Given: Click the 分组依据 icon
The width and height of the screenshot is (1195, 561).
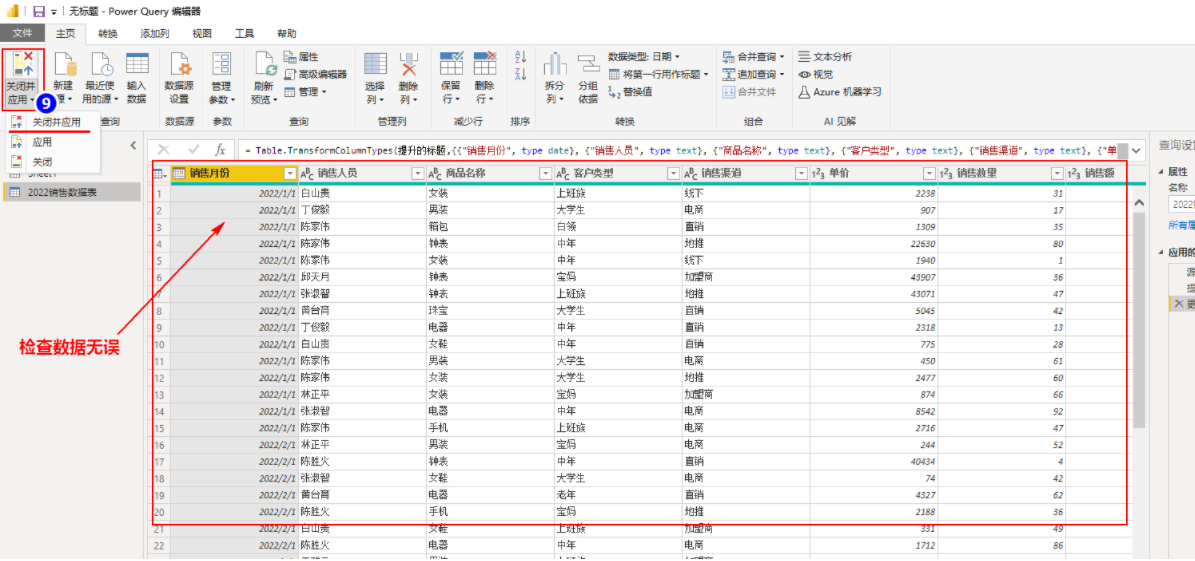Looking at the screenshot, I should pyautogui.click(x=588, y=66).
